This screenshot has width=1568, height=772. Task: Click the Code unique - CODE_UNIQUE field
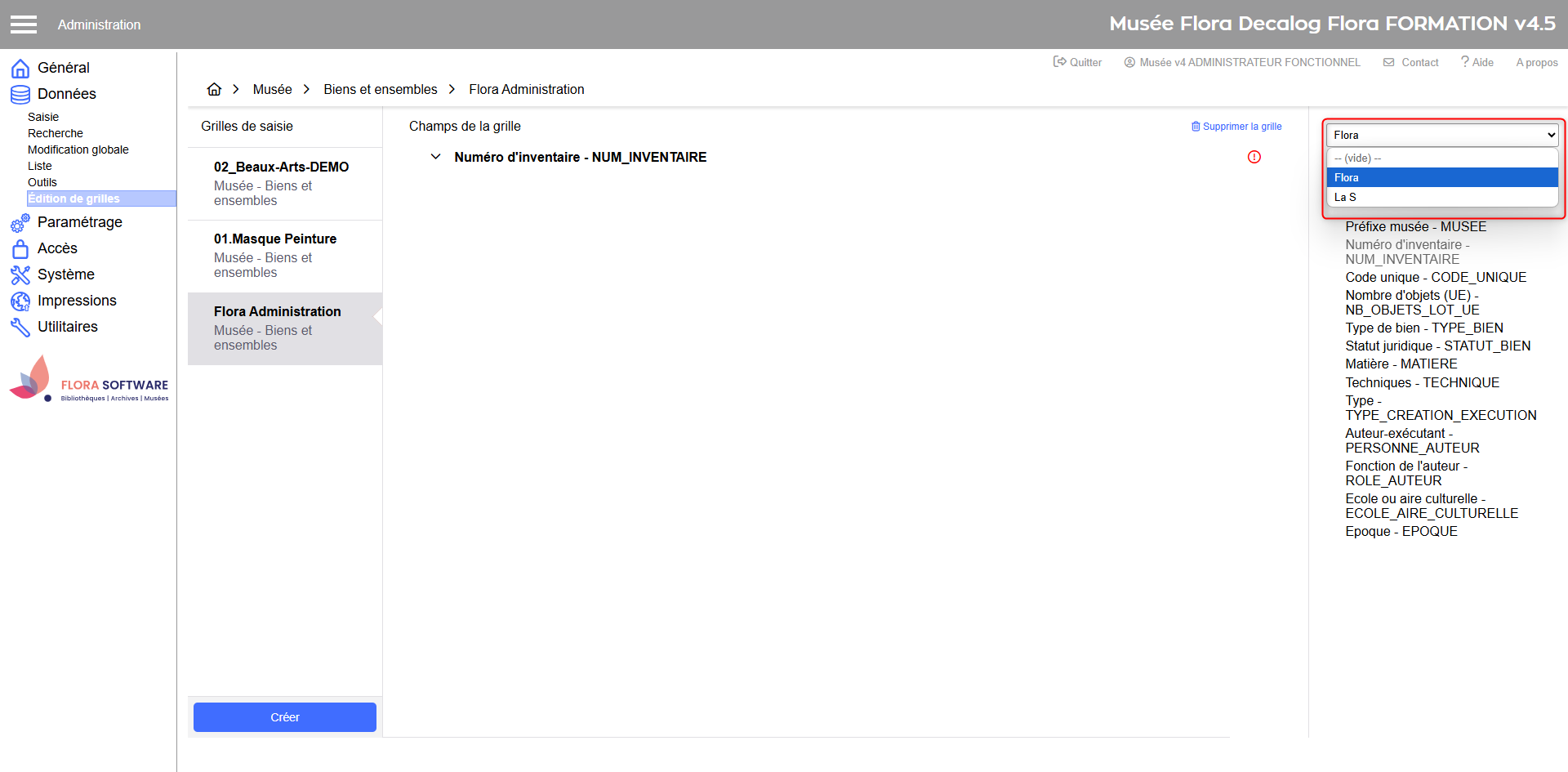coord(1437,278)
